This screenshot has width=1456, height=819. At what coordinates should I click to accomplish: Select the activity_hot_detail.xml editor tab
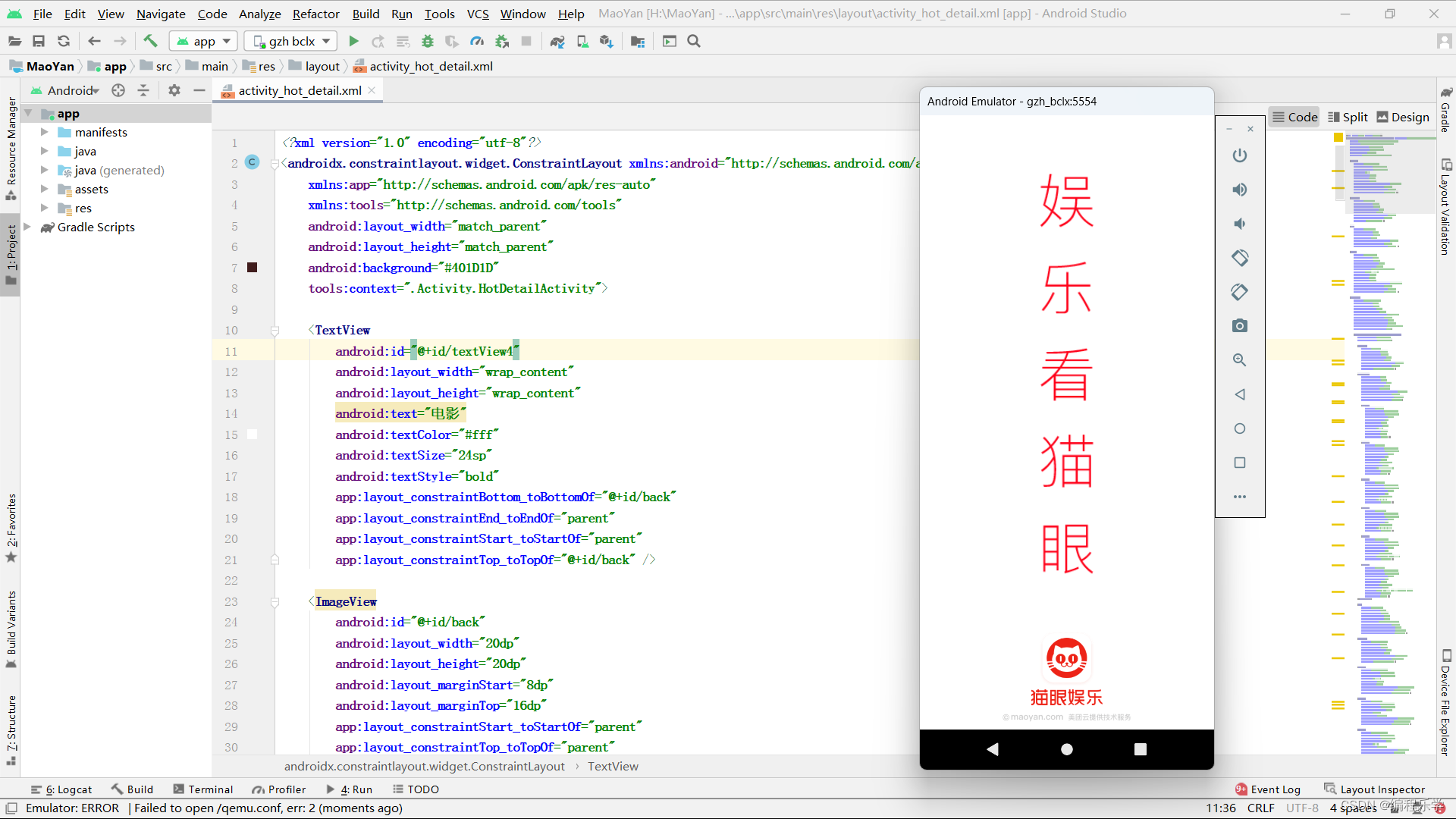pyautogui.click(x=299, y=90)
